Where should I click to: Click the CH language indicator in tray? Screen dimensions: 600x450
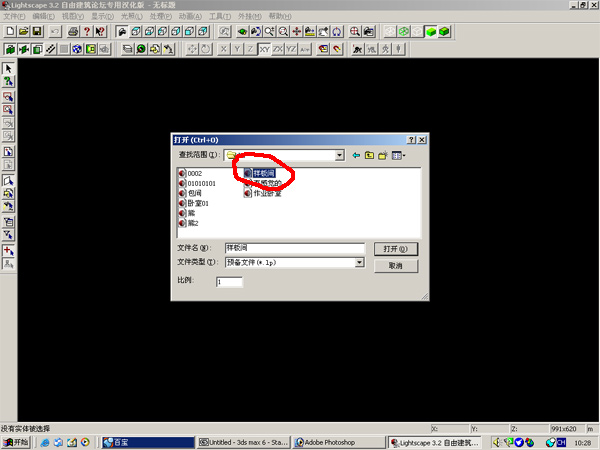(x=561, y=442)
